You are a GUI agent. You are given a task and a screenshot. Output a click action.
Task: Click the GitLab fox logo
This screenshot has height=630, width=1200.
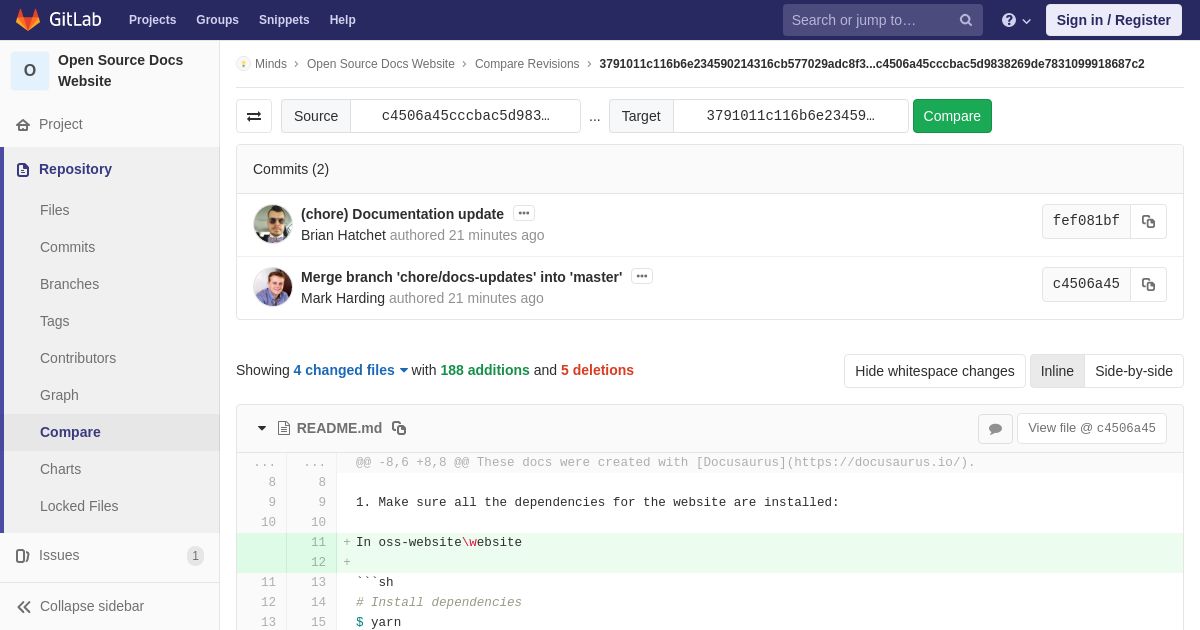28,20
